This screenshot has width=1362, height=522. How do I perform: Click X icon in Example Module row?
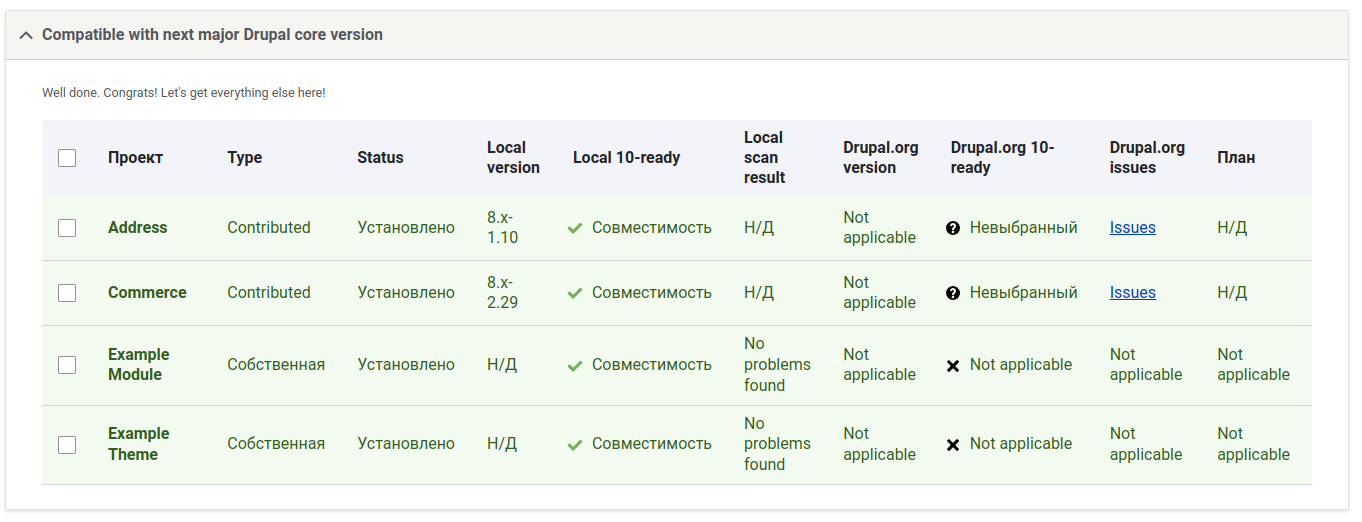[x=953, y=365]
